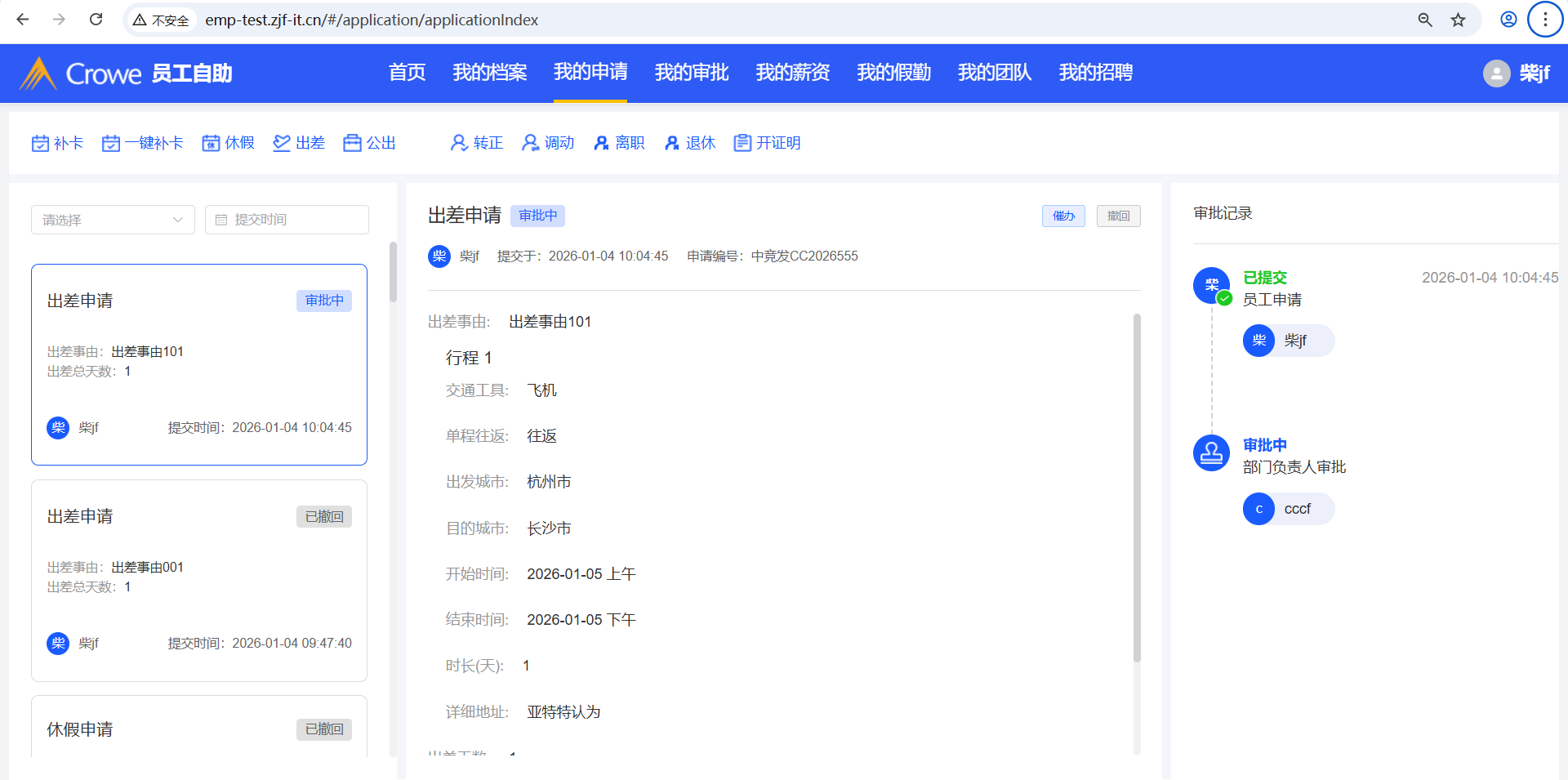Select the 调动 transfer icon
Viewport: 1568px width, 780px height.
click(530, 143)
